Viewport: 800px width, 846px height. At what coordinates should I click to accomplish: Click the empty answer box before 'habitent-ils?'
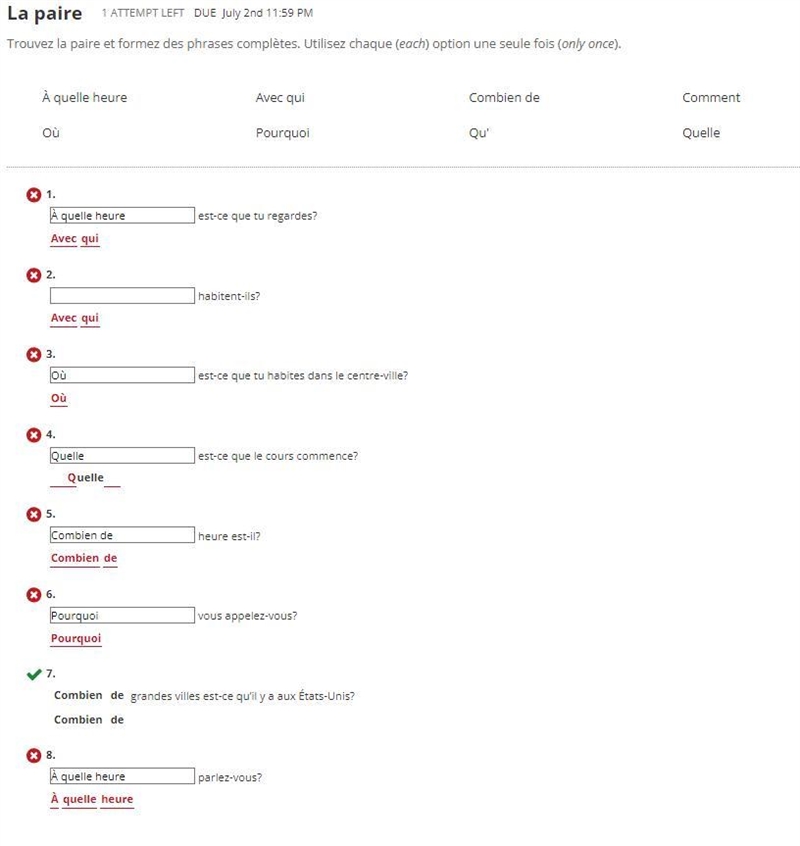[x=122, y=296]
